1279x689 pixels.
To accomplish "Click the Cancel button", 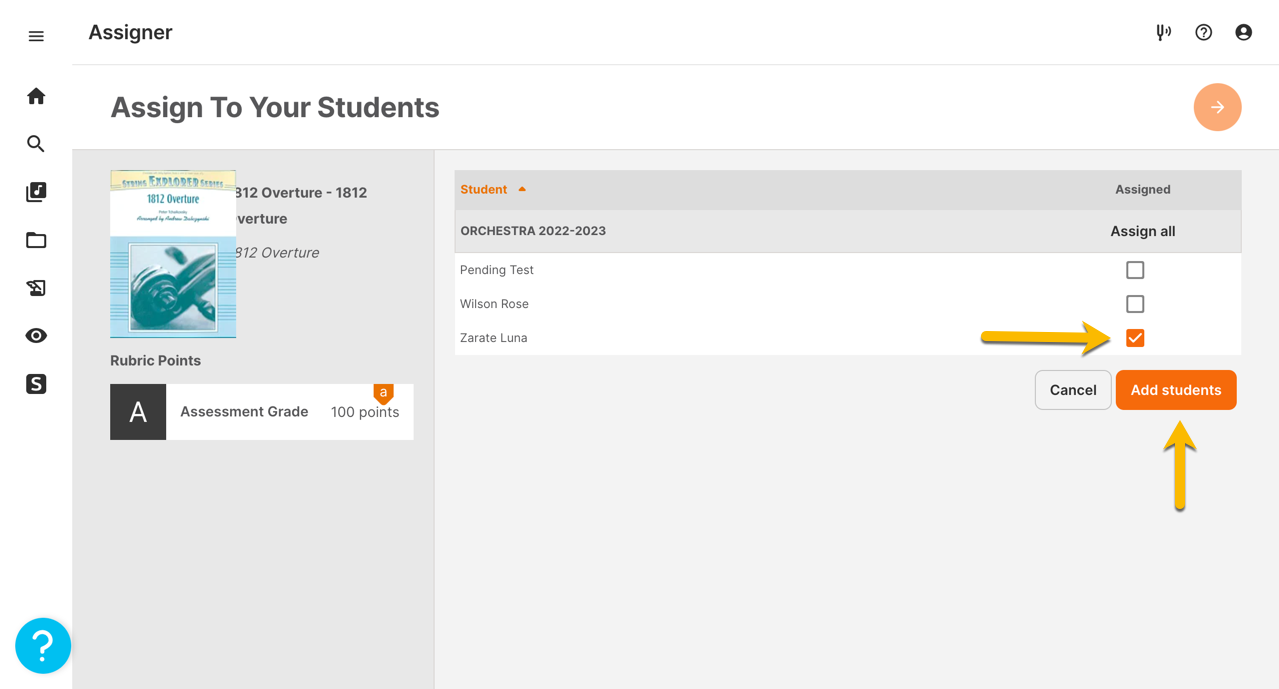I will tap(1073, 390).
